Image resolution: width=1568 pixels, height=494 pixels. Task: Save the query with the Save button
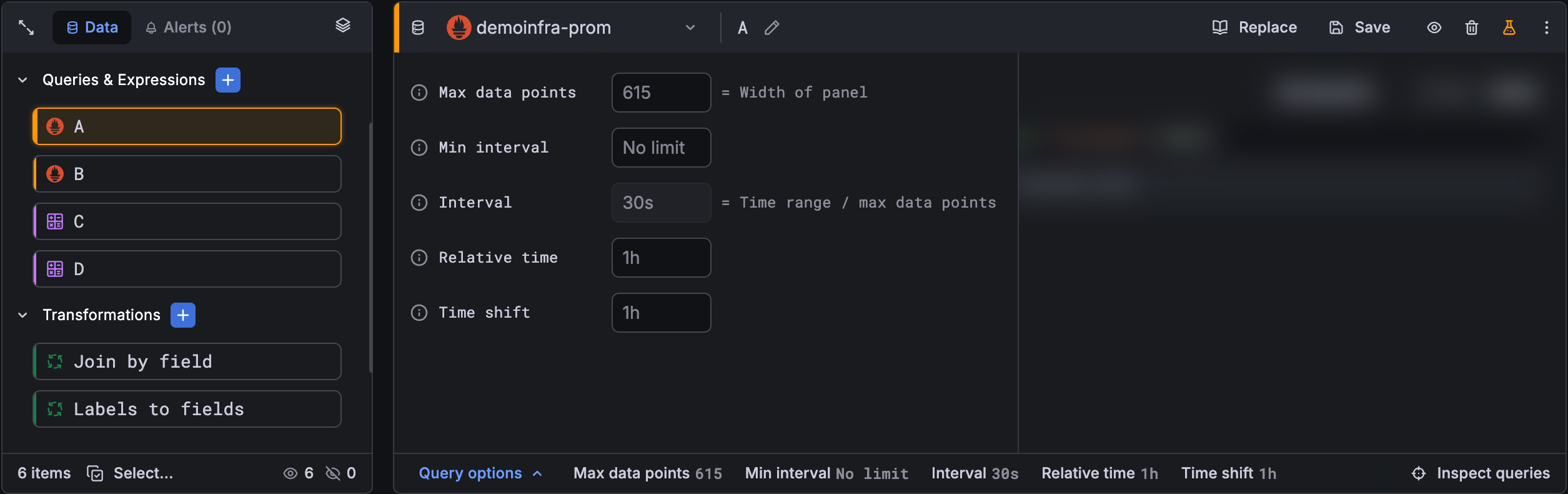1359,28
